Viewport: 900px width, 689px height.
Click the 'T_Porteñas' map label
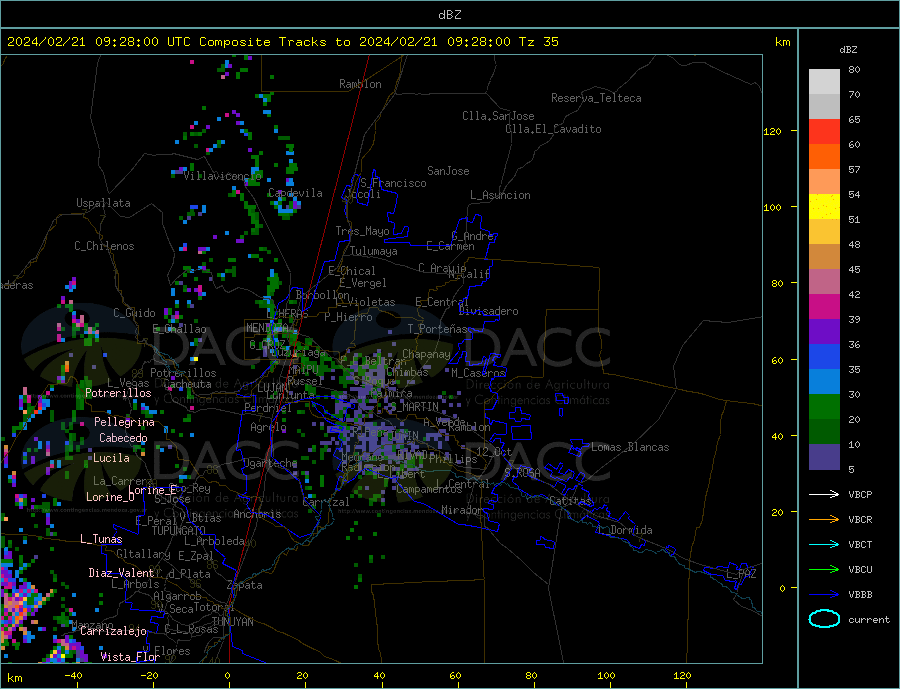click(x=438, y=329)
